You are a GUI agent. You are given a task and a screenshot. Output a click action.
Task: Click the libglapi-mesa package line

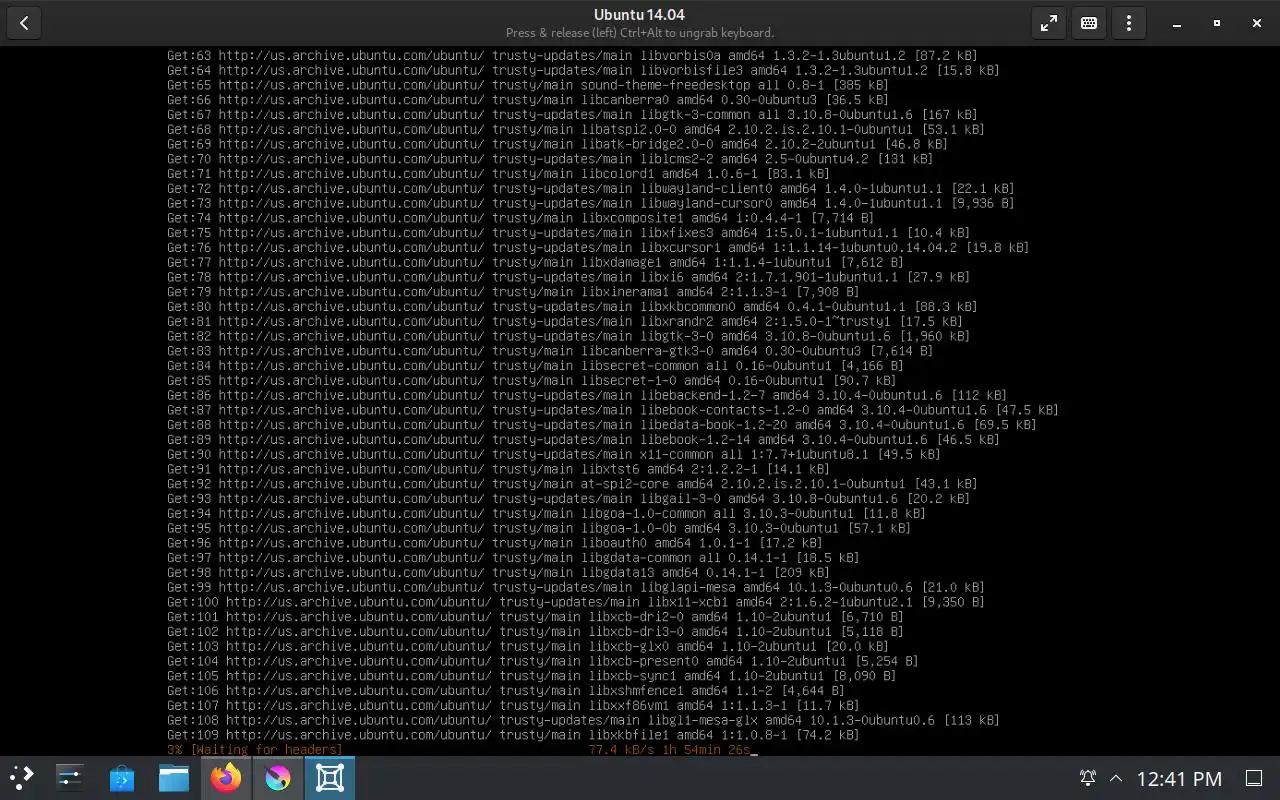(575, 587)
